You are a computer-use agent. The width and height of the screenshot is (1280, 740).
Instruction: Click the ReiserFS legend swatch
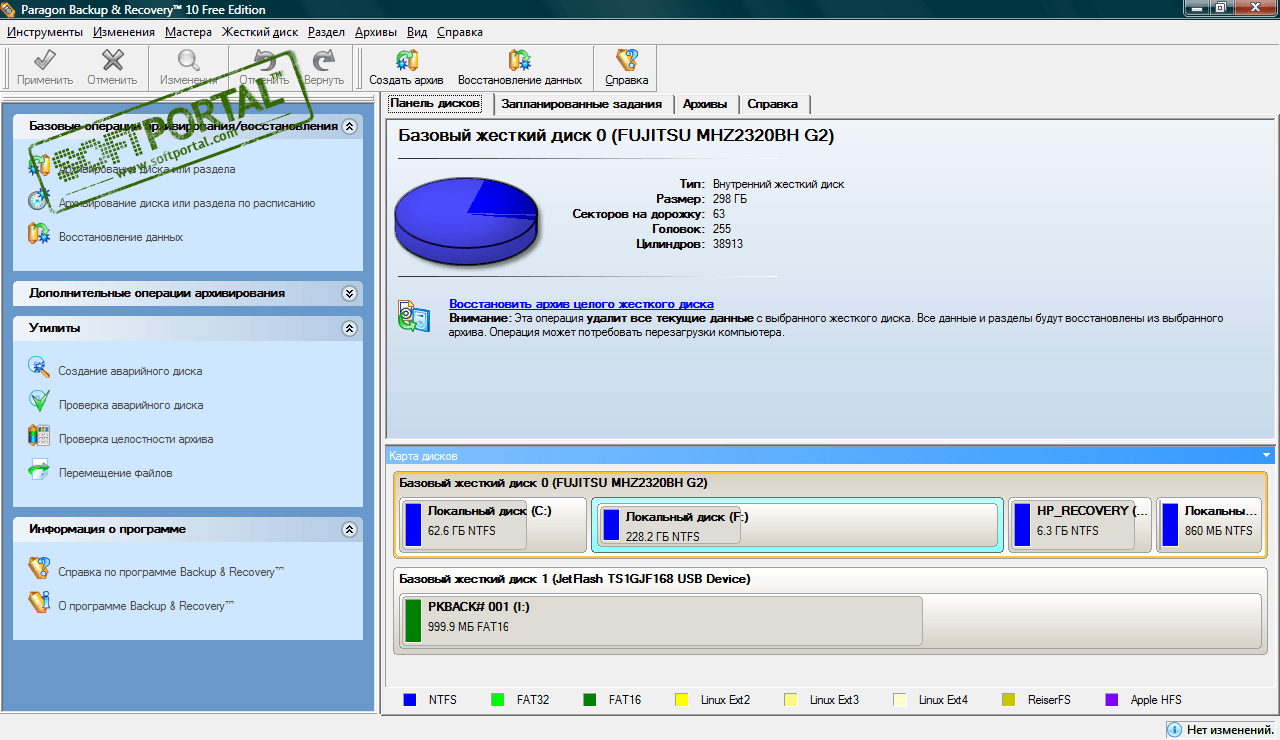1008,700
